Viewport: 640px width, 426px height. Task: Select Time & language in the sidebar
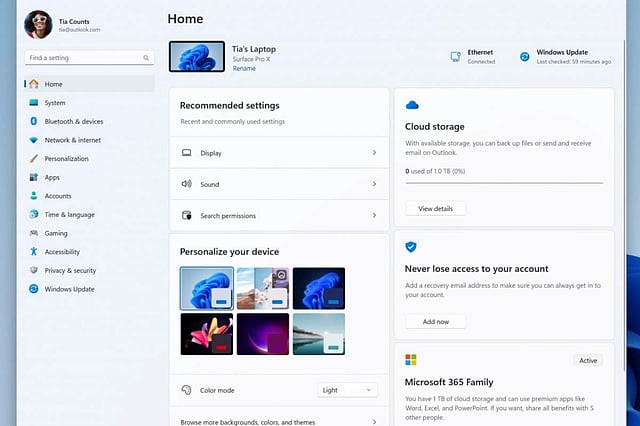[x=69, y=214]
